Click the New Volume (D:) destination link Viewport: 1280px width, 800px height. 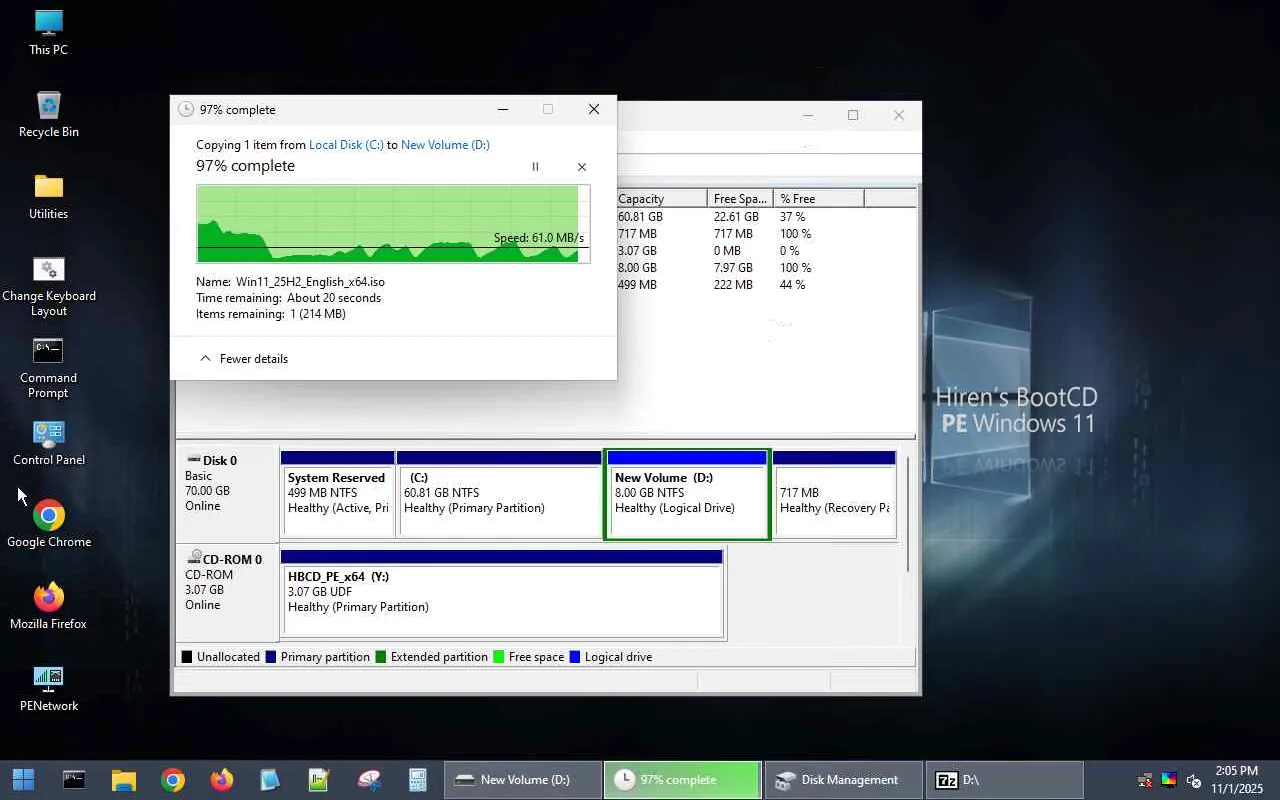(445, 145)
